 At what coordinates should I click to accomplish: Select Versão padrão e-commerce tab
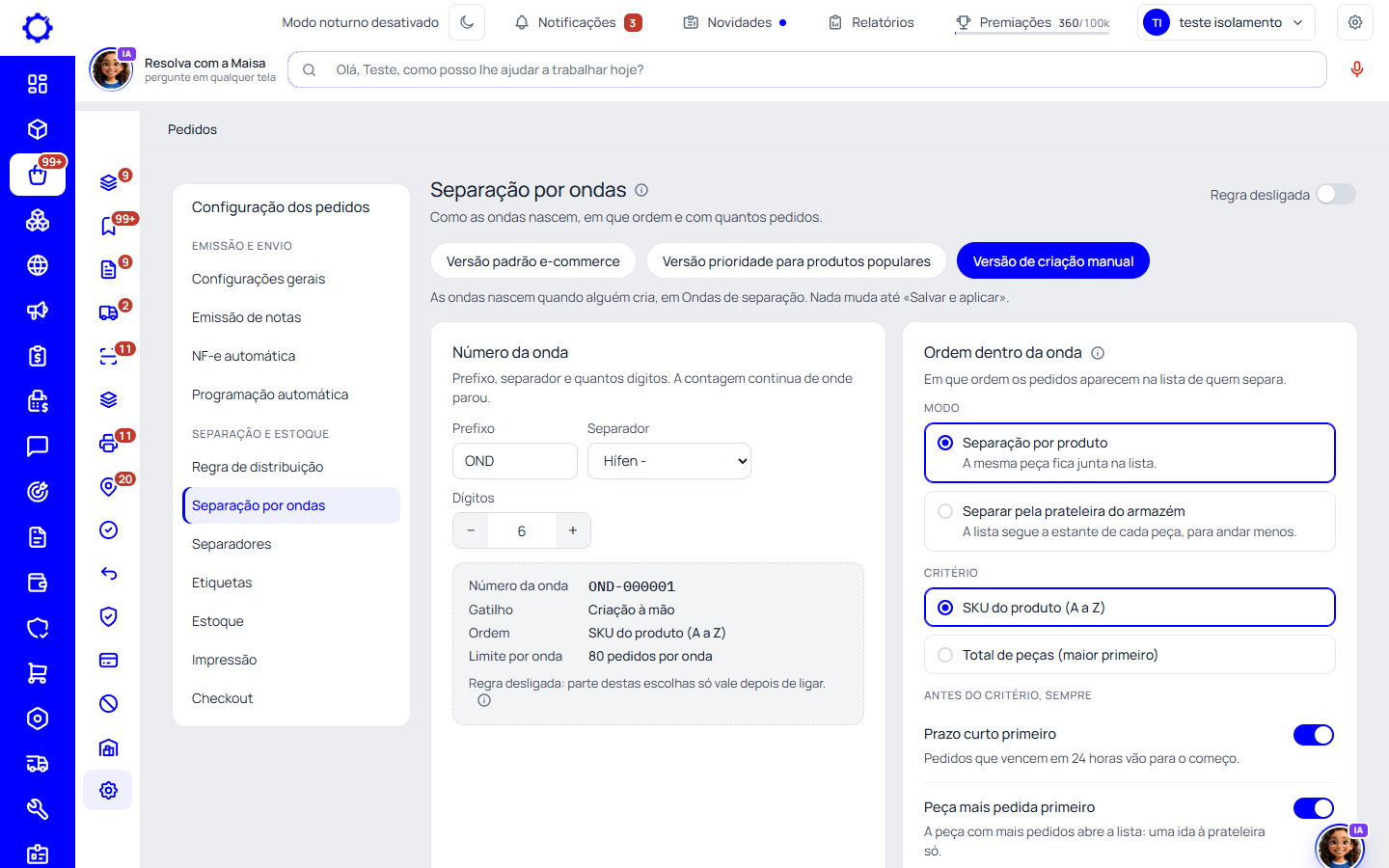click(533, 261)
